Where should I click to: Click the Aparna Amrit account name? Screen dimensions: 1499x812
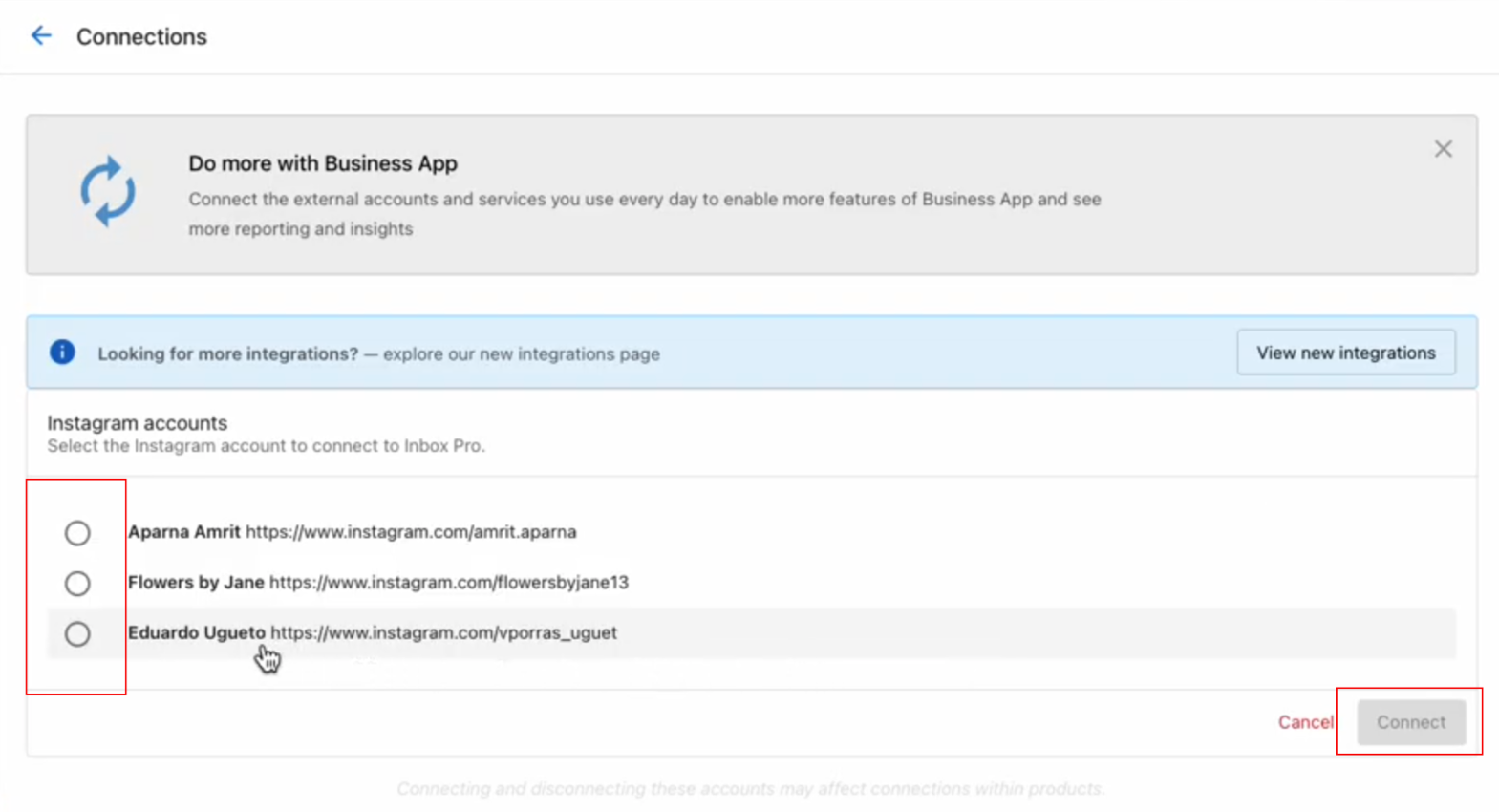click(184, 532)
